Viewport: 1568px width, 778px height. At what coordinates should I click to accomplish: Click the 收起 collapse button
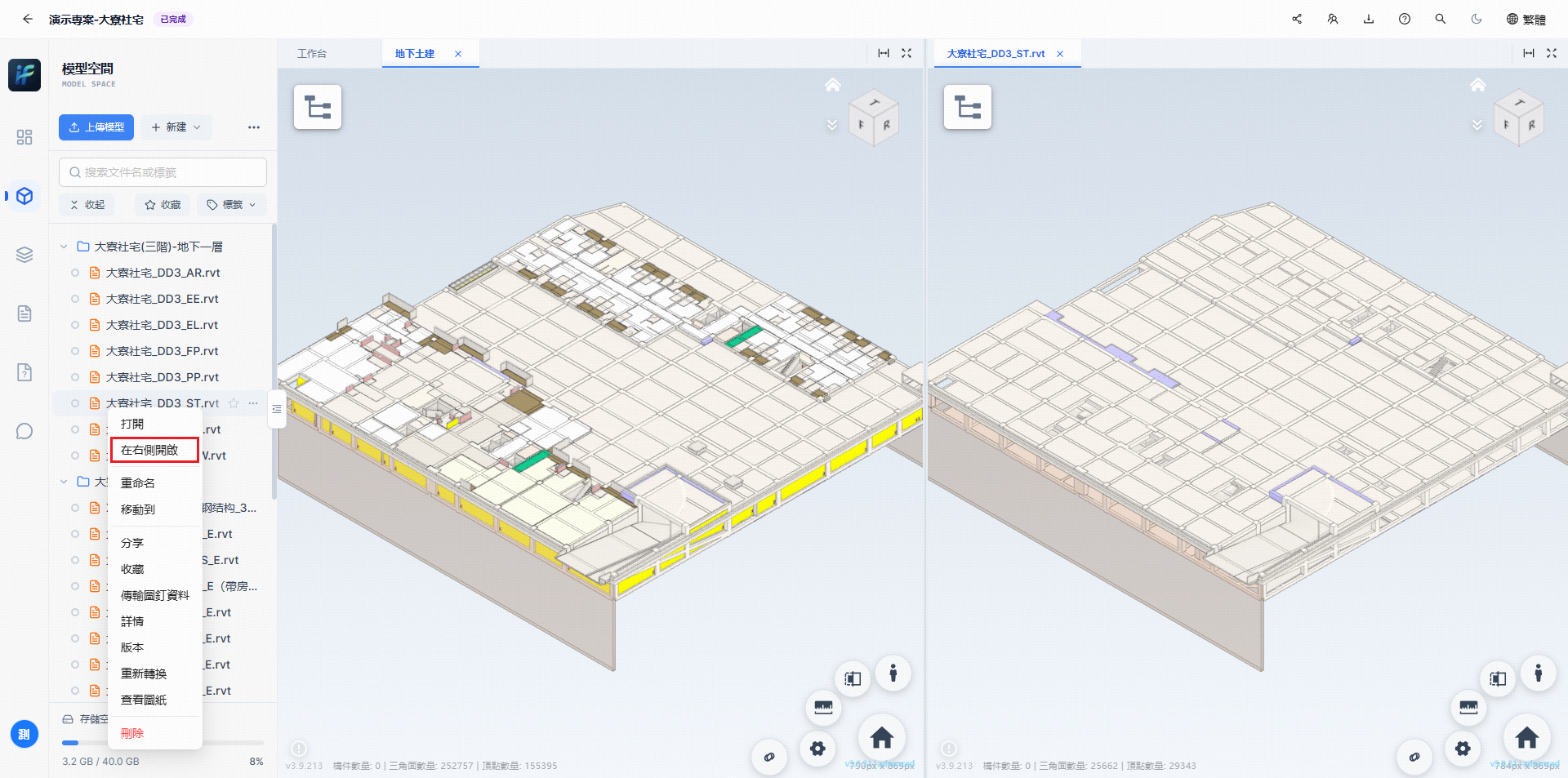pos(87,205)
